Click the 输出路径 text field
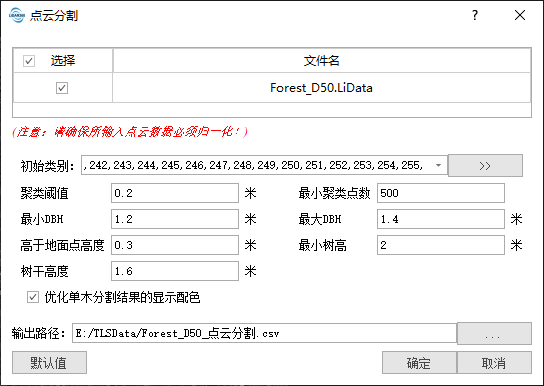This screenshot has width=544, height=386. [264, 333]
